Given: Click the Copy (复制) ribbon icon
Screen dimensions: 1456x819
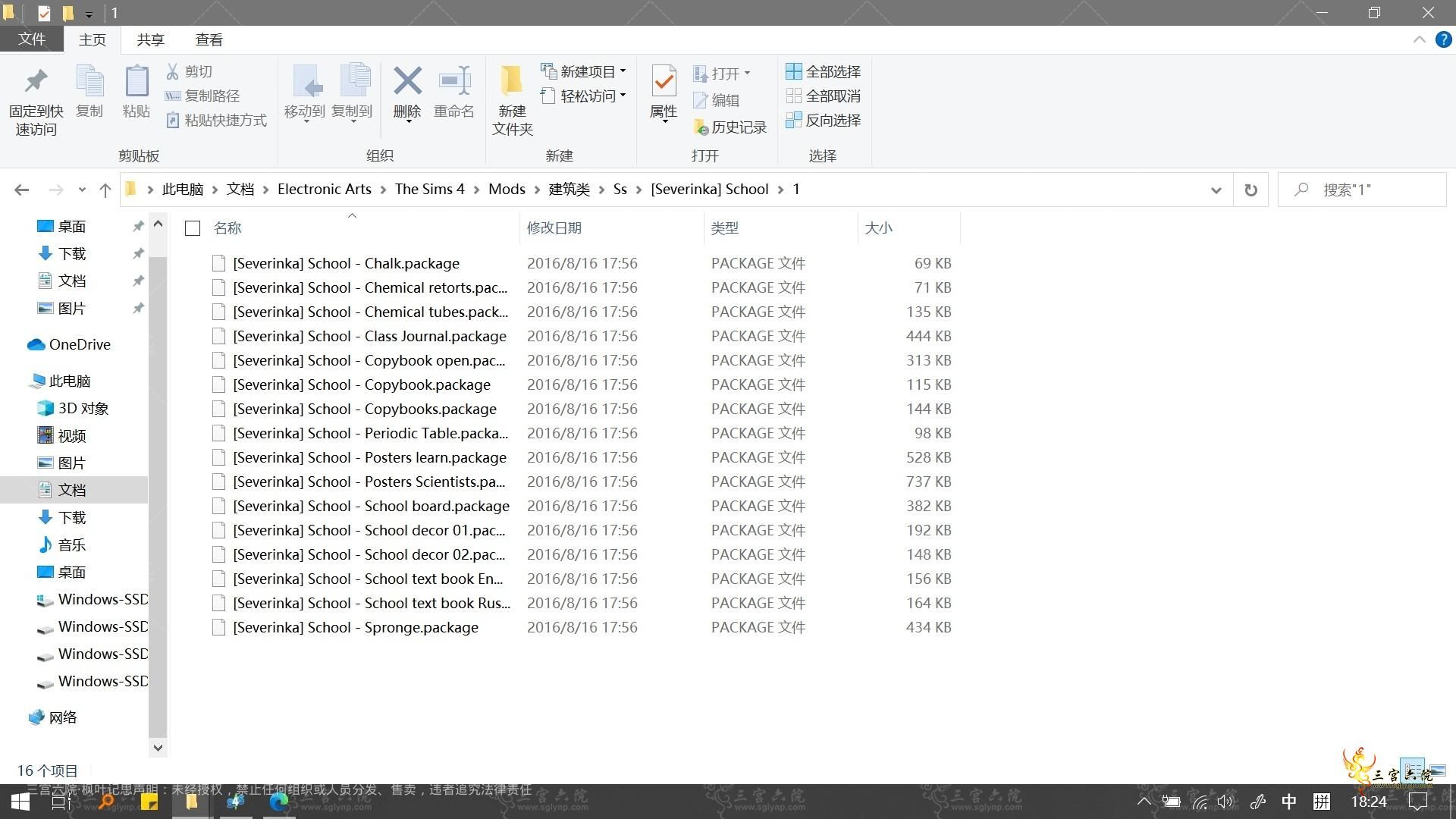Looking at the screenshot, I should coord(89,91).
